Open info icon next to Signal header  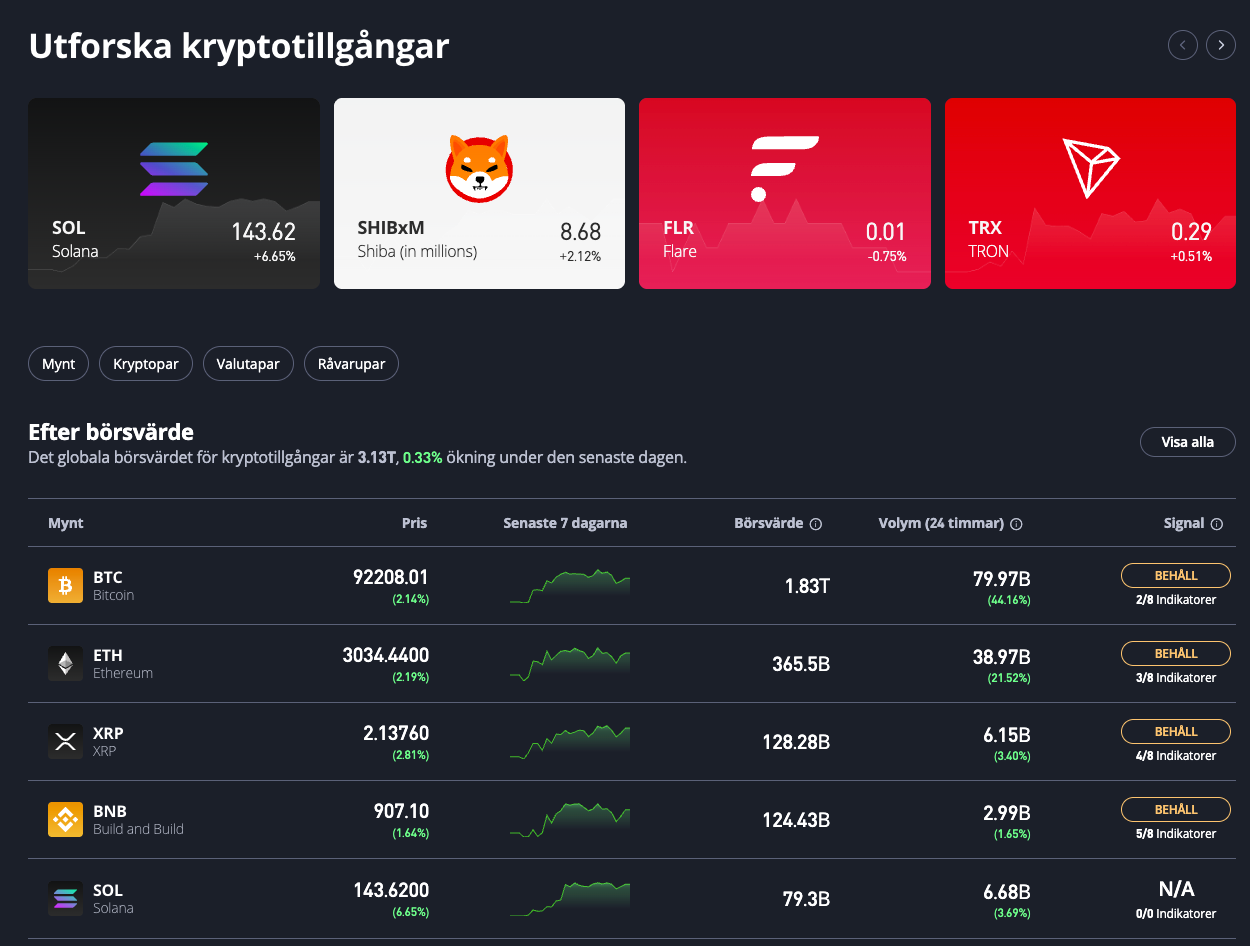[x=1217, y=524]
